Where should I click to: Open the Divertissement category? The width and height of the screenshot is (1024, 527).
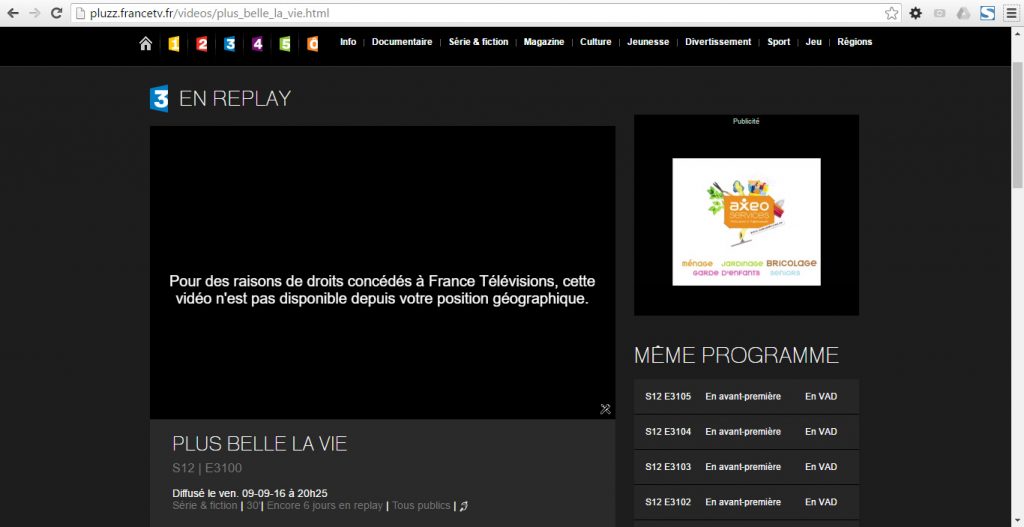pos(718,42)
